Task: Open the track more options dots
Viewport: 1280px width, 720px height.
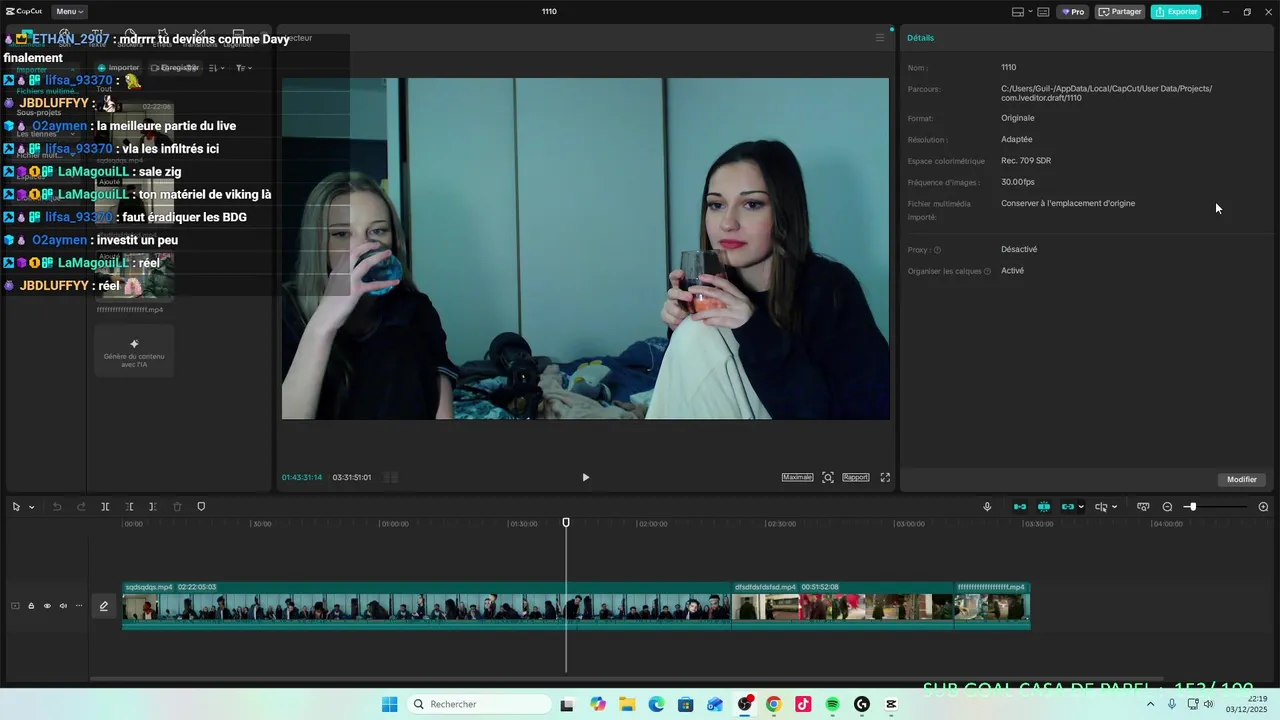Action: (79, 606)
